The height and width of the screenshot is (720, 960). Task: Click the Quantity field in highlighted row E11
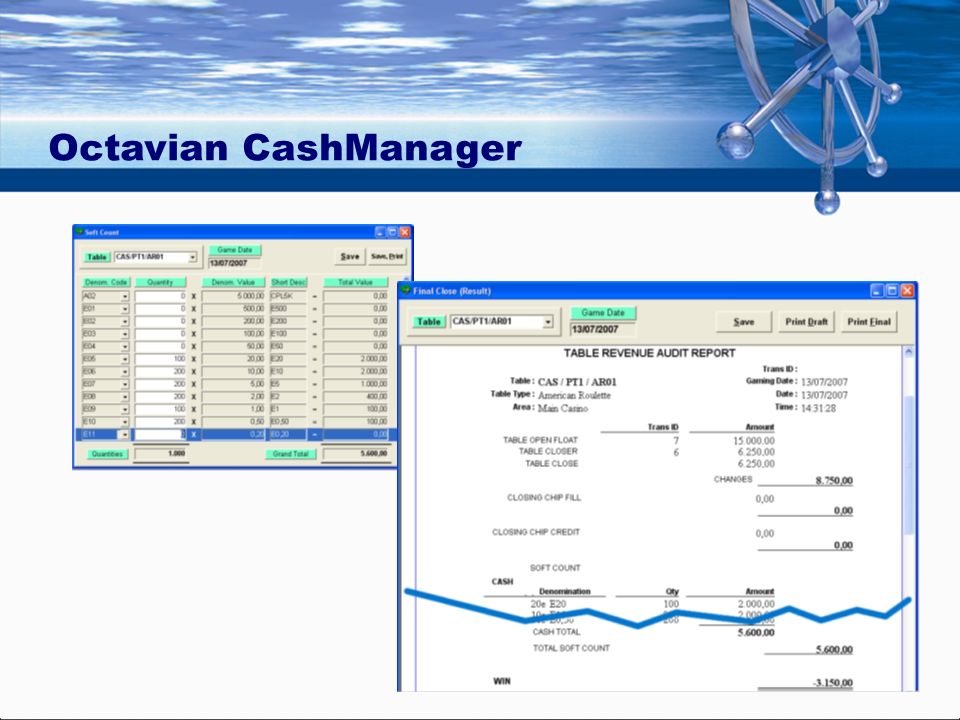coord(160,434)
